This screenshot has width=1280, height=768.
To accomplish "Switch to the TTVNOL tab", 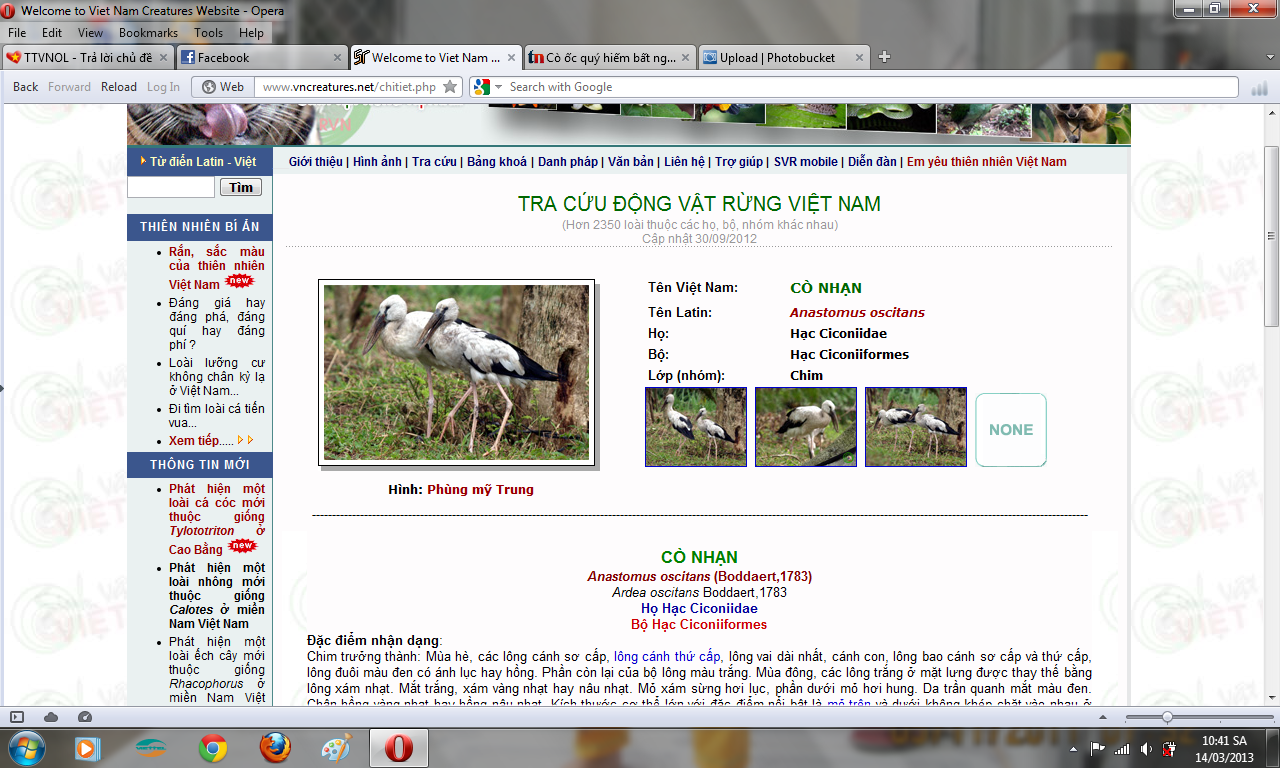I will 88,58.
